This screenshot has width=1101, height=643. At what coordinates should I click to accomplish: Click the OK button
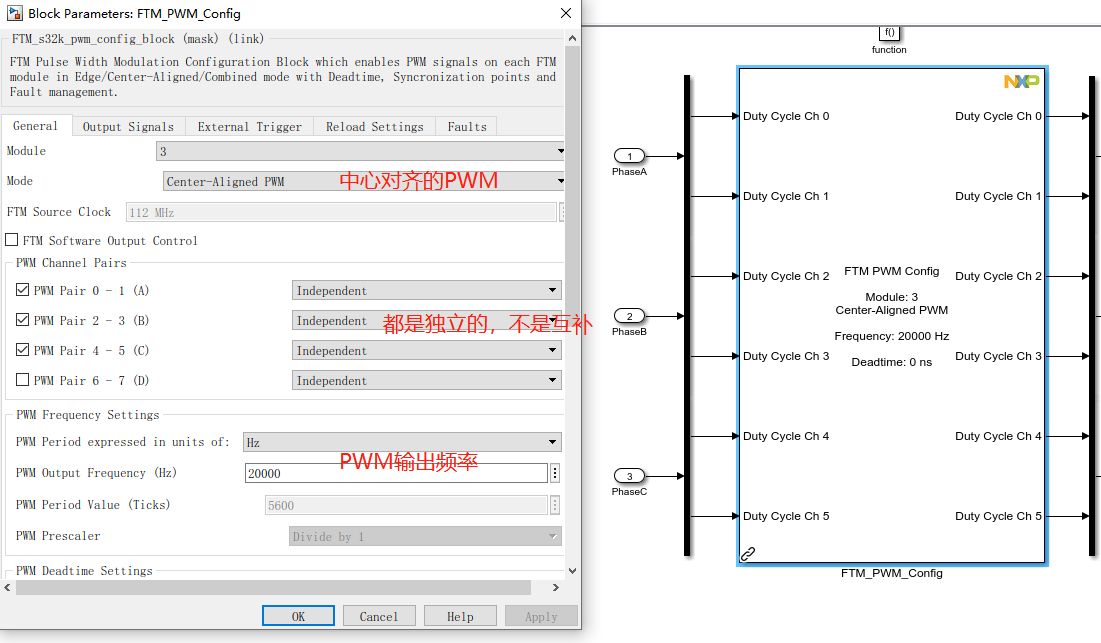pyautogui.click(x=298, y=615)
